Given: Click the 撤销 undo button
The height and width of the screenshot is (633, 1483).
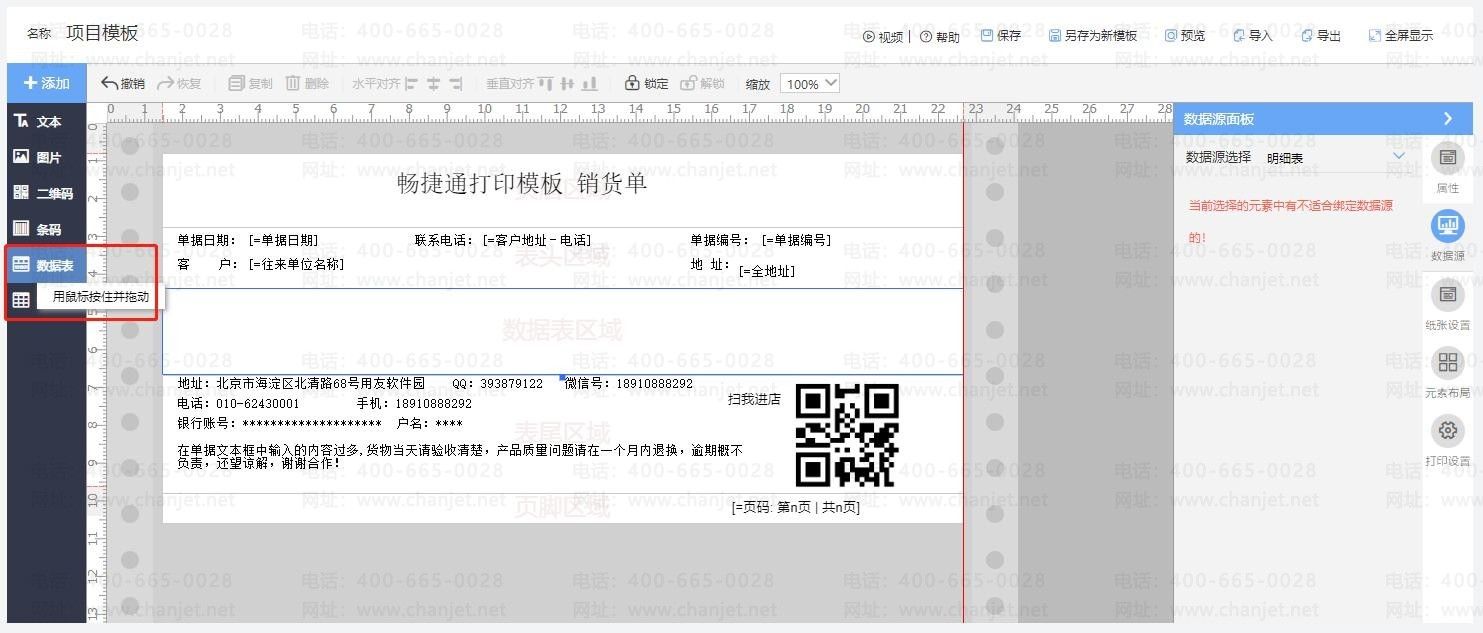Looking at the screenshot, I should tap(123, 84).
